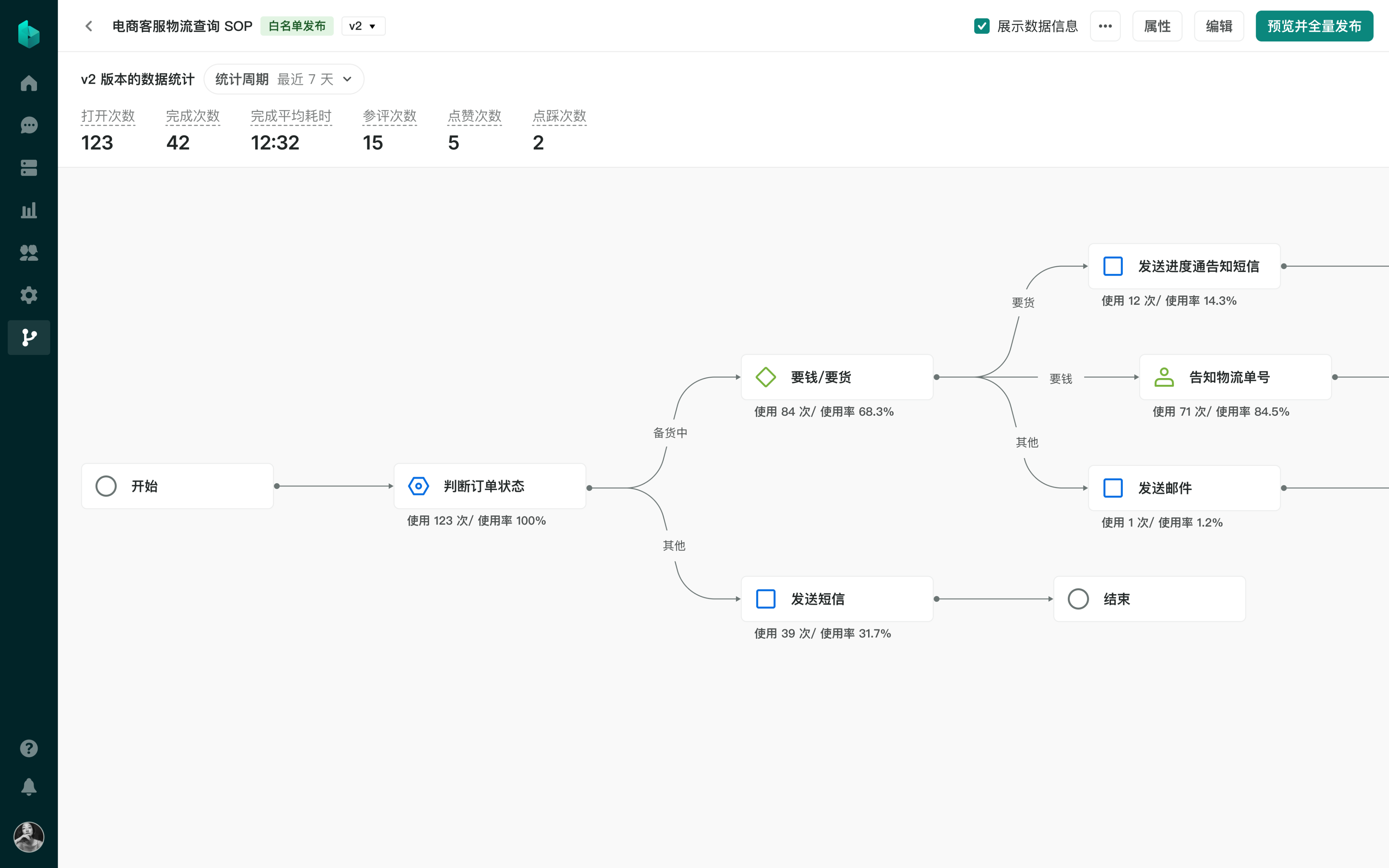The height and width of the screenshot is (868, 1389).
Task: Click the team members sidebar icon
Action: coord(29,253)
